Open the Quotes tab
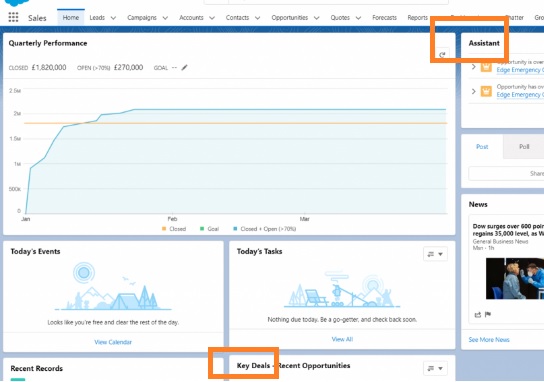The height and width of the screenshot is (382, 544). coord(340,17)
